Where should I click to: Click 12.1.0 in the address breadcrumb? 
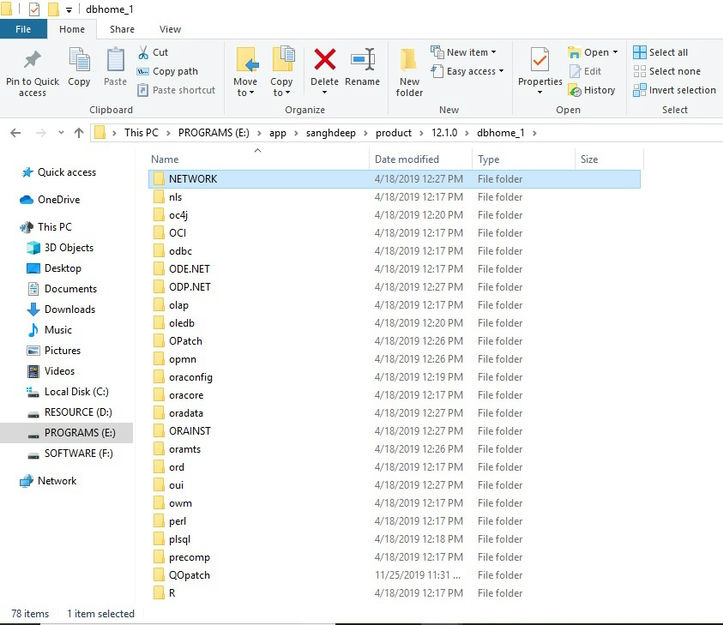coord(444,133)
